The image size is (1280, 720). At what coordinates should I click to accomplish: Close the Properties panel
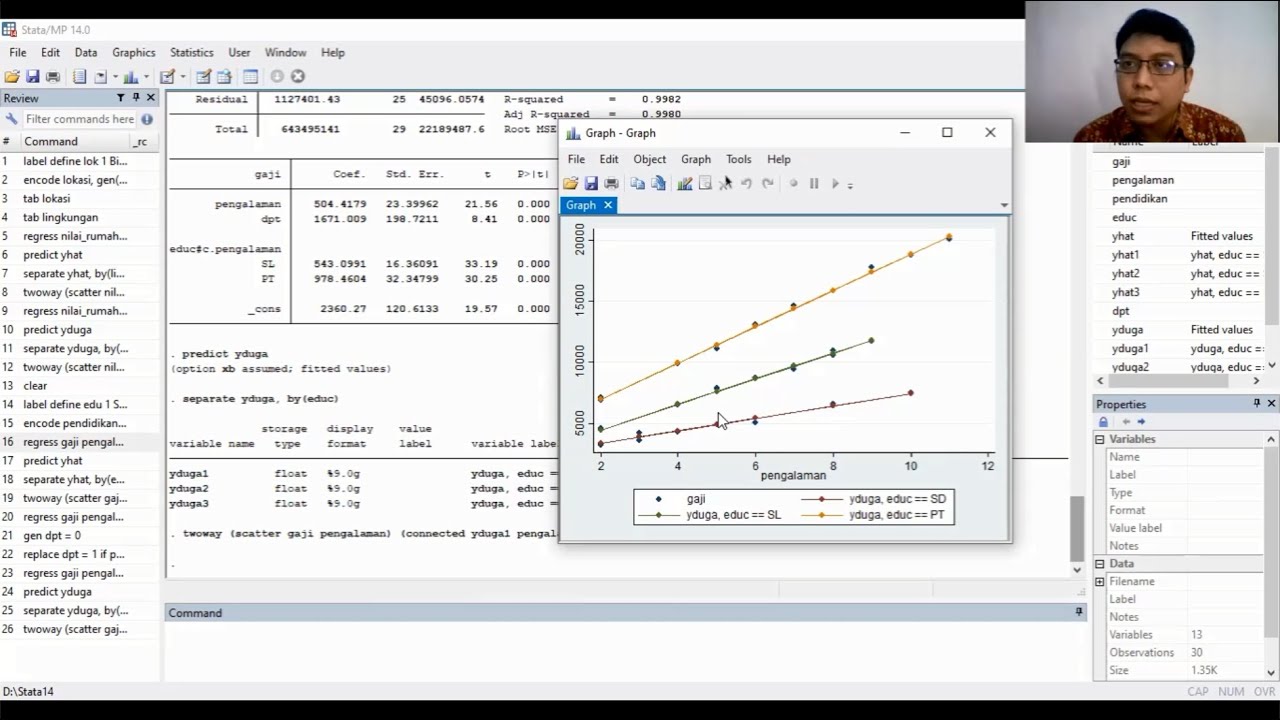coord(1271,403)
